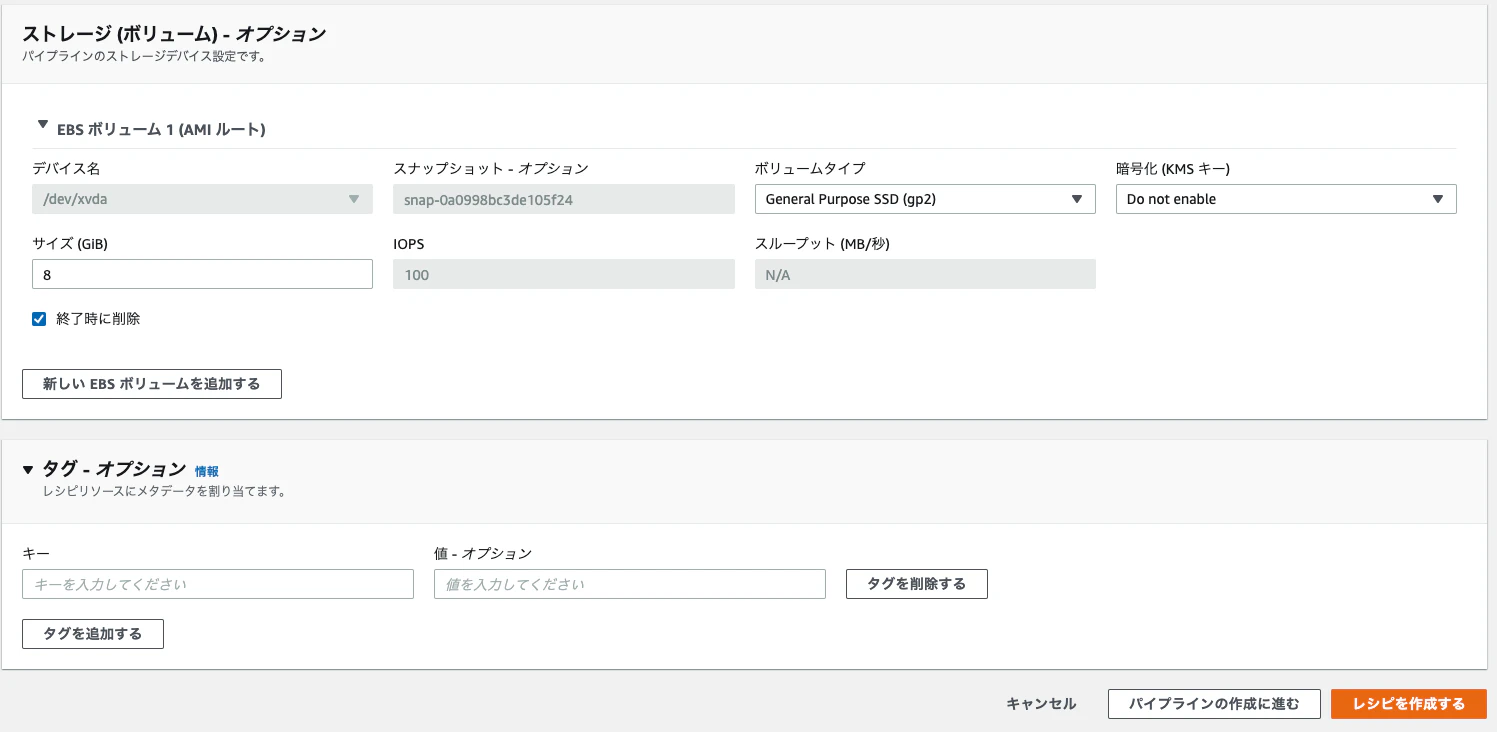The height and width of the screenshot is (732, 1497).
Task: Click the スループット (MB/秒) label
Action: pyautogui.click(x=820, y=244)
